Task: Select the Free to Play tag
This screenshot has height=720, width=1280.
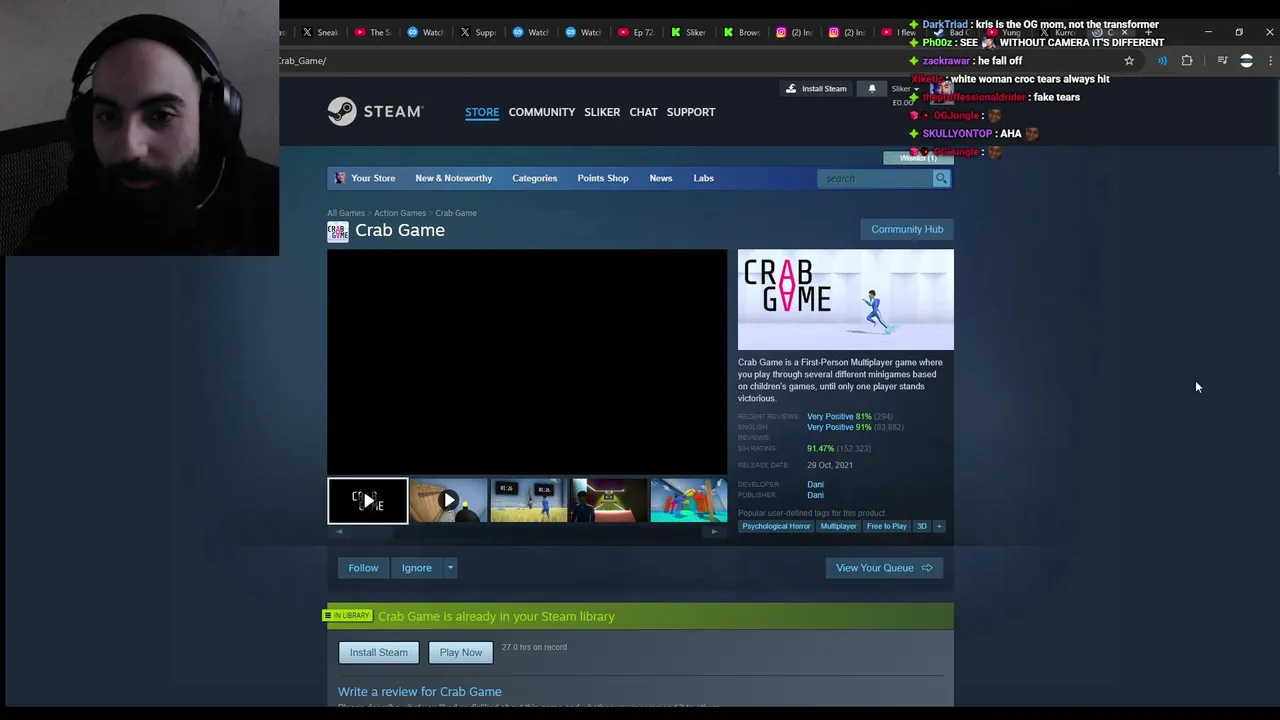Action: point(887,526)
